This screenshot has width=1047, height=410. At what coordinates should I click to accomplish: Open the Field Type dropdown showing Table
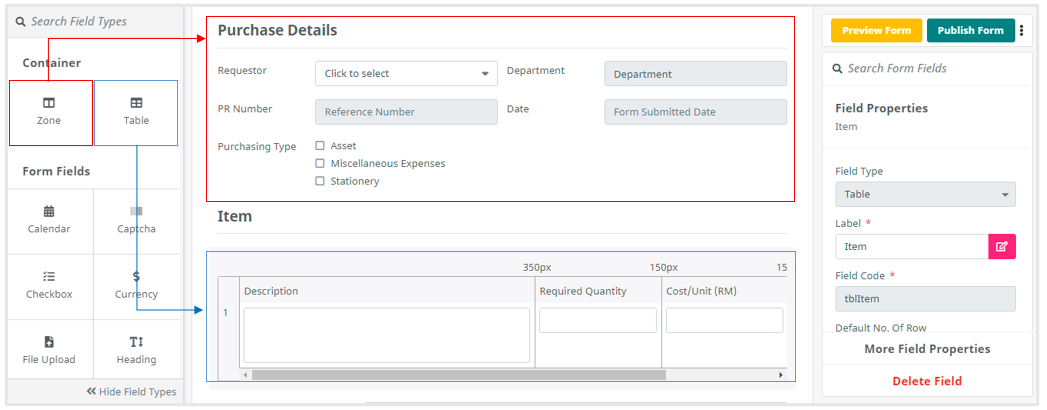[925, 194]
